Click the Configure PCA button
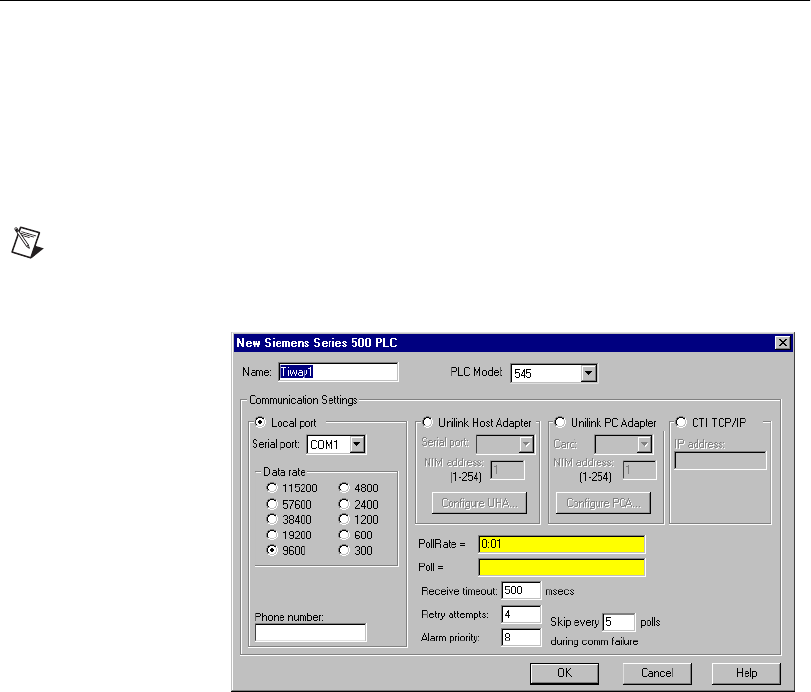 coord(603,503)
